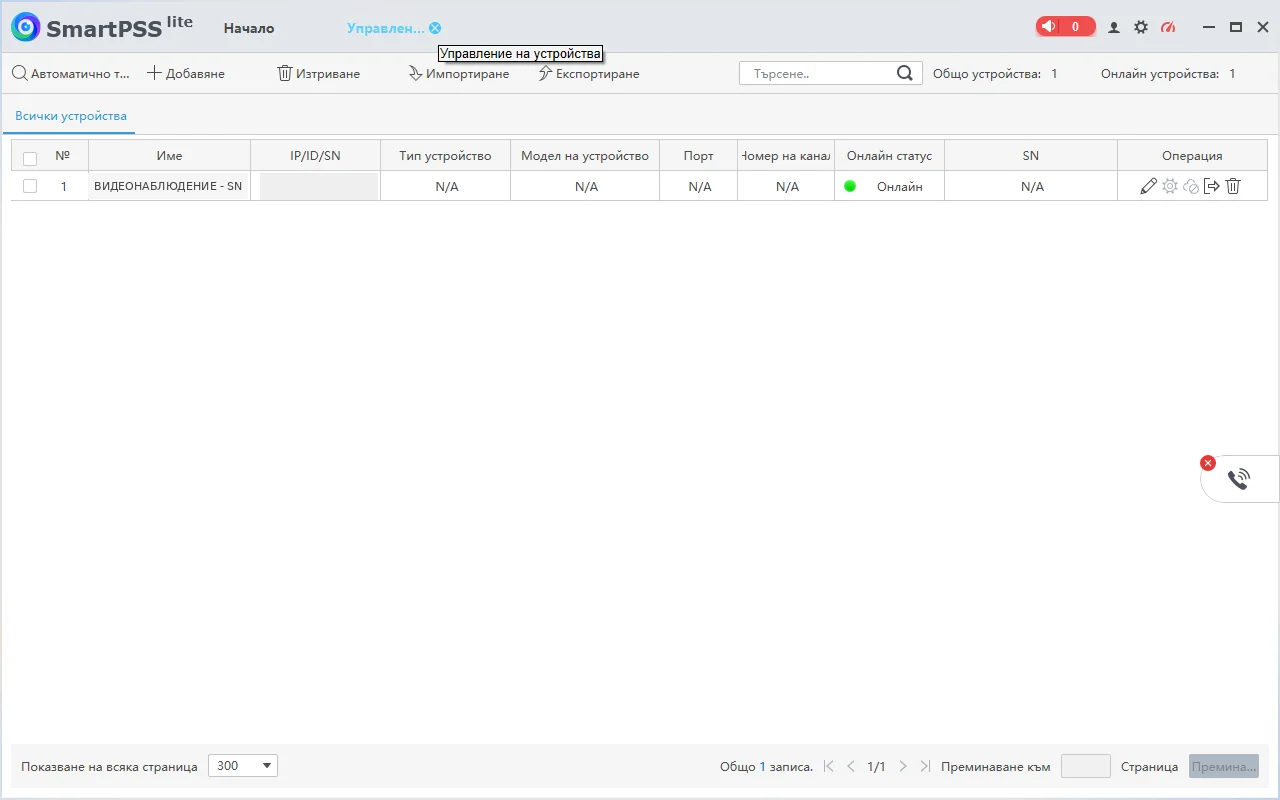
Task: Click the Импортиране button
Action: [x=459, y=73]
